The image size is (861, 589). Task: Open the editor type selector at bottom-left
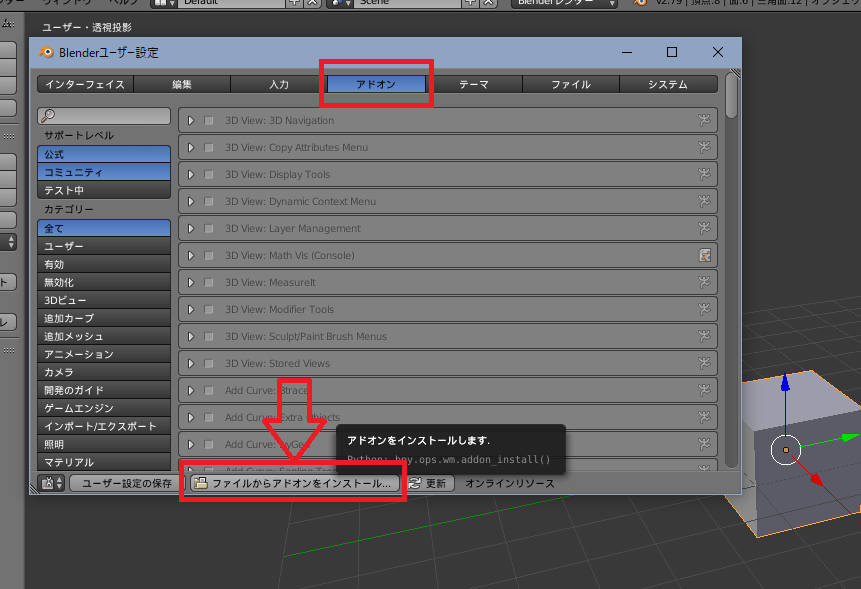pos(52,483)
